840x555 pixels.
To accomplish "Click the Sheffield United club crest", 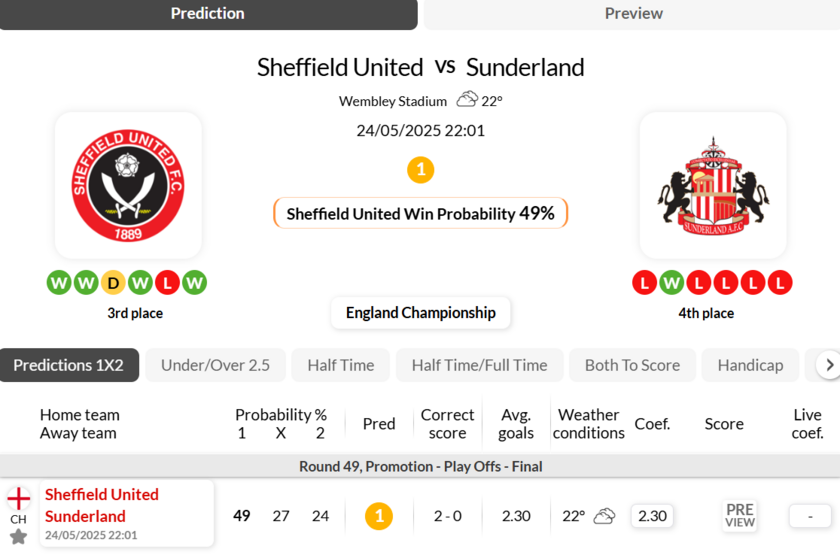I will point(128,186).
